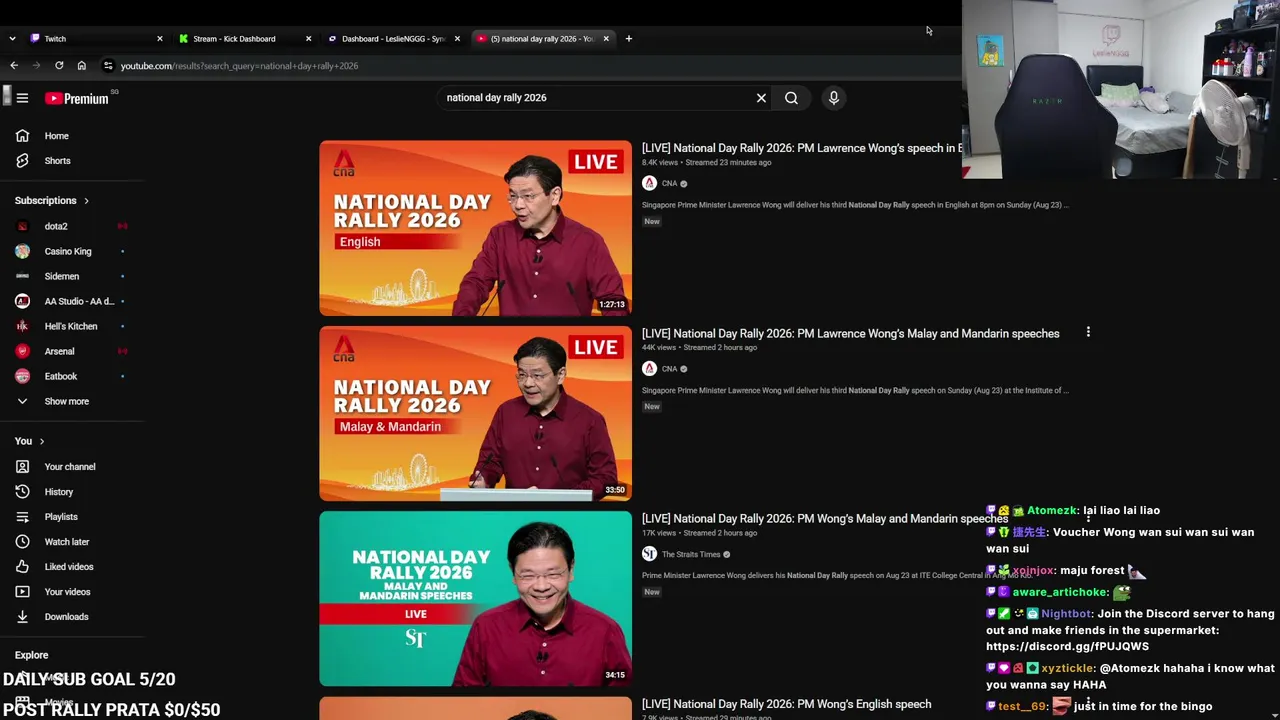The image size is (1280, 720).
Task: Open Liked videos
Action: click(69, 567)
